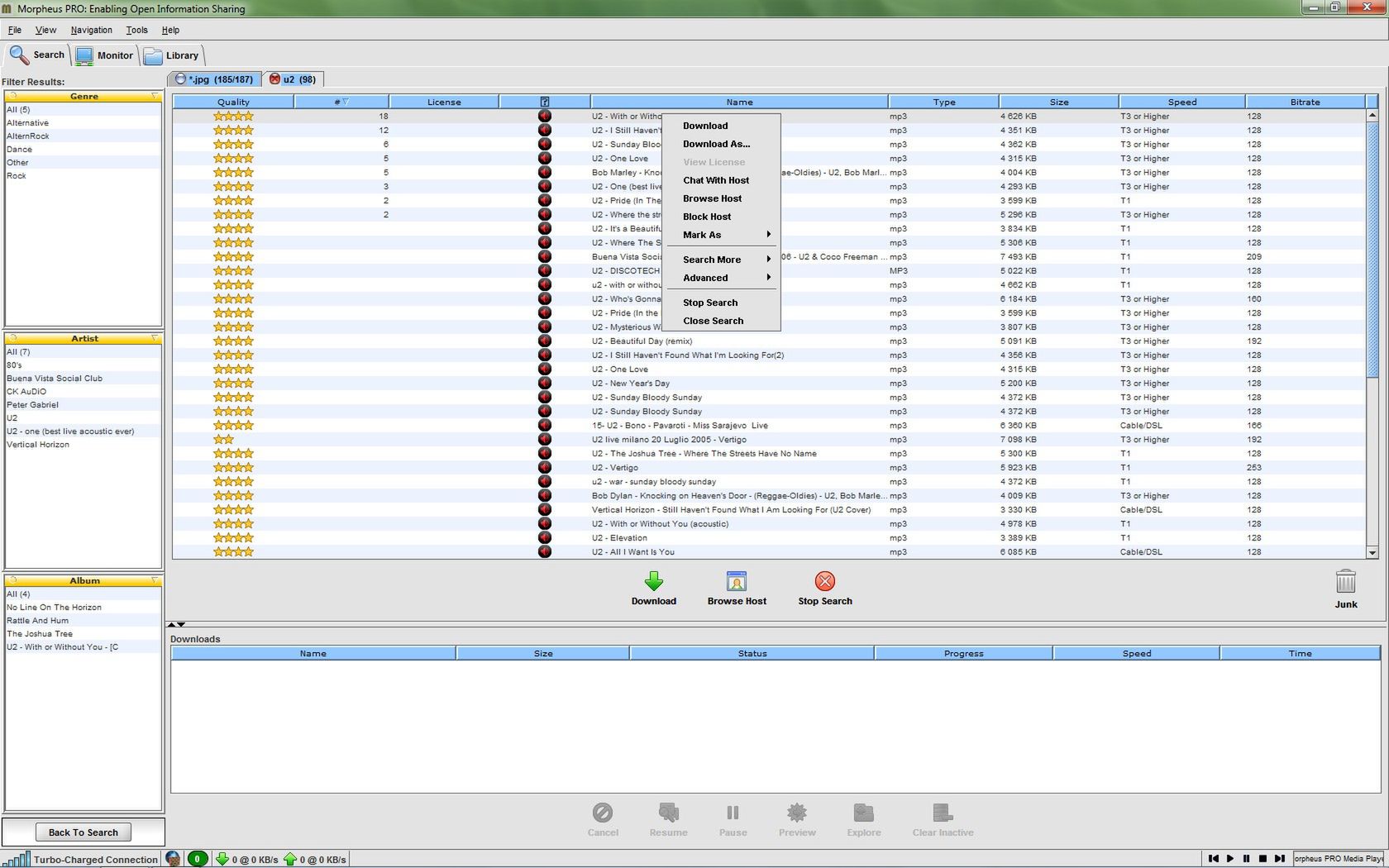Screen dimensions: 1389x868
Task: Click the green download-speed arrow in the status bar
Action: pos(222,859)
